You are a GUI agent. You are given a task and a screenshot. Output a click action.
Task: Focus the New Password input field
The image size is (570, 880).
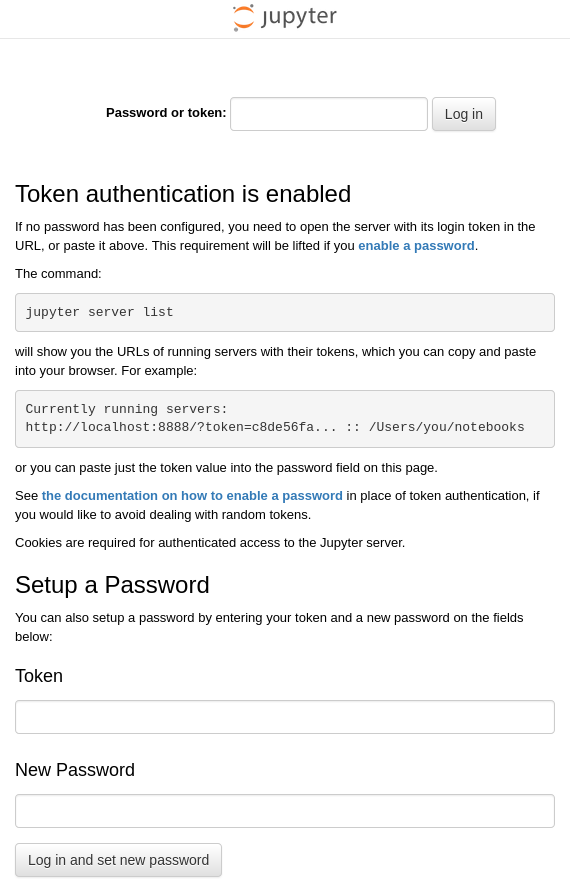point(285,811)
